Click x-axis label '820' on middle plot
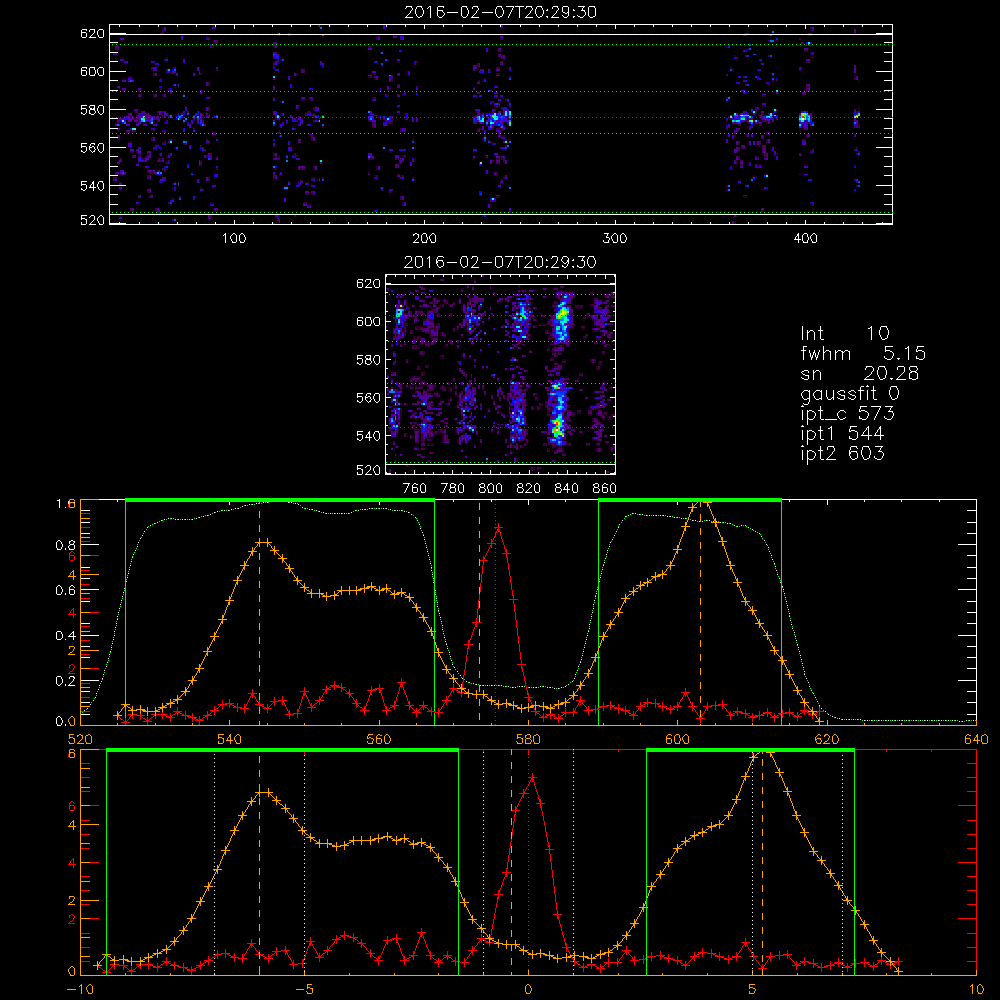 529,489
